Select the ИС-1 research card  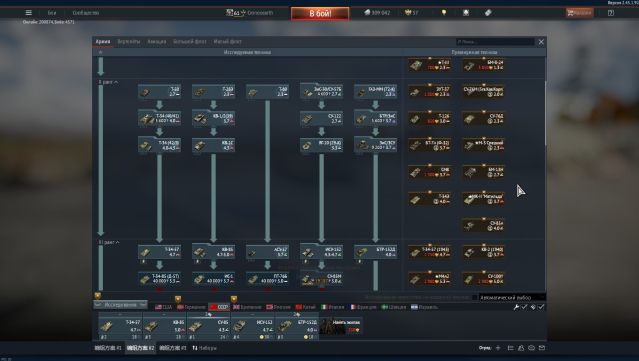point(213,279)
